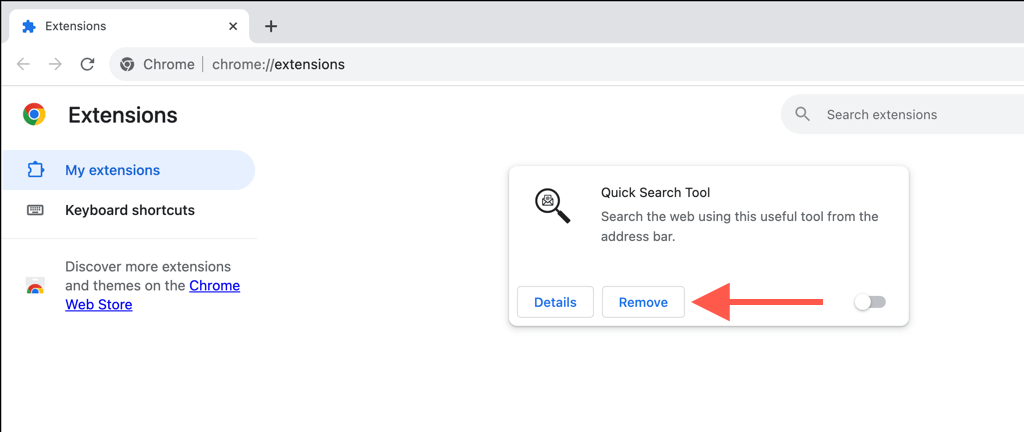Click the Quick Search Tool extension icon
This screenshot has width=1024, height=432.
click(552, 205)
